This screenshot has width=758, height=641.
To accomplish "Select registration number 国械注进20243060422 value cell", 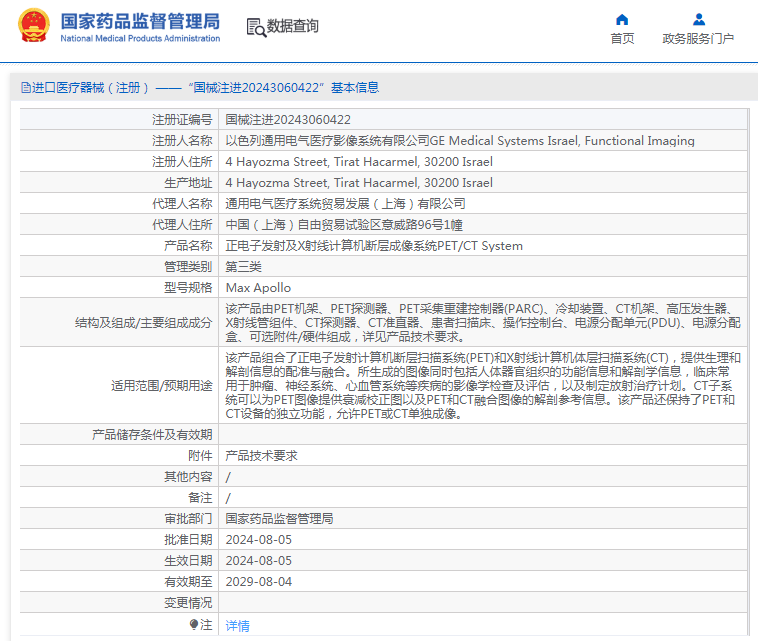I will (288, 119).
